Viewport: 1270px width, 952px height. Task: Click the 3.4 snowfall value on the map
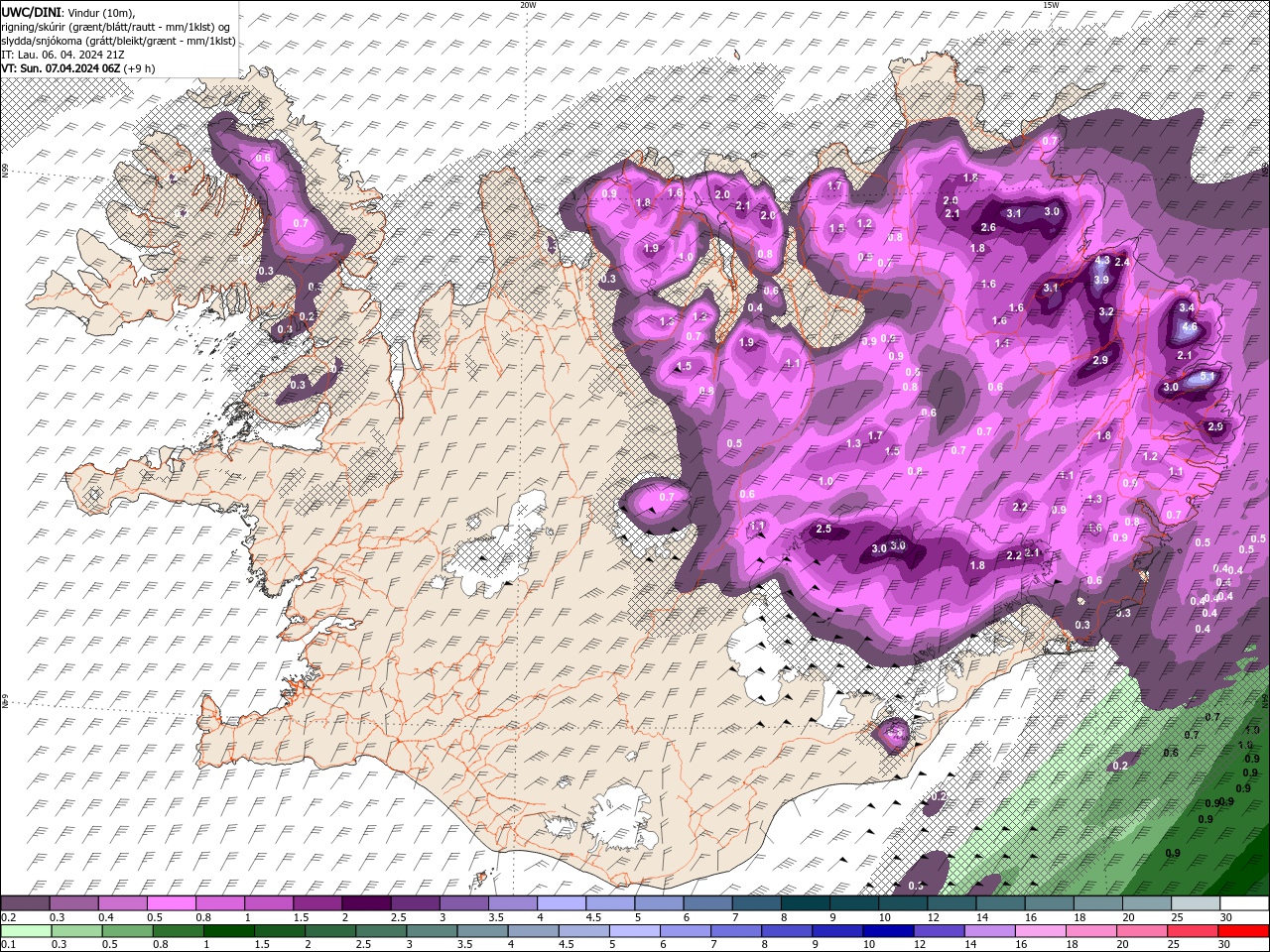click(x=1186, y=308)
